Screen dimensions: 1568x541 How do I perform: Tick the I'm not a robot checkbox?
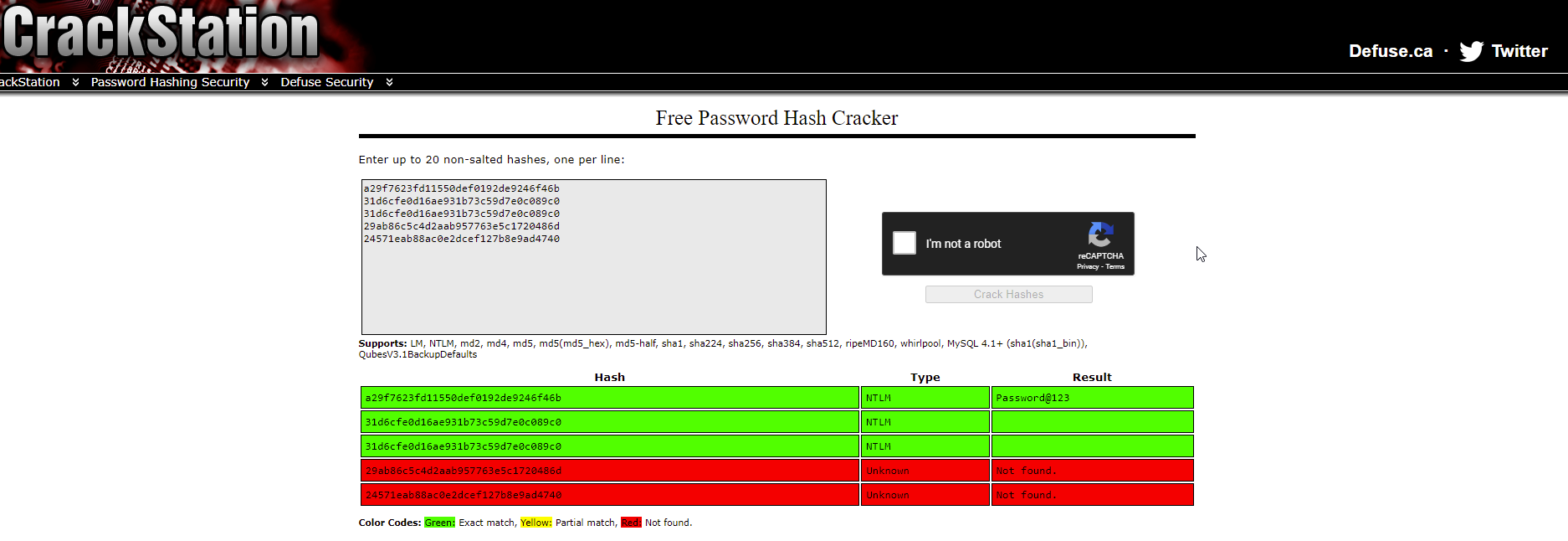904,243
